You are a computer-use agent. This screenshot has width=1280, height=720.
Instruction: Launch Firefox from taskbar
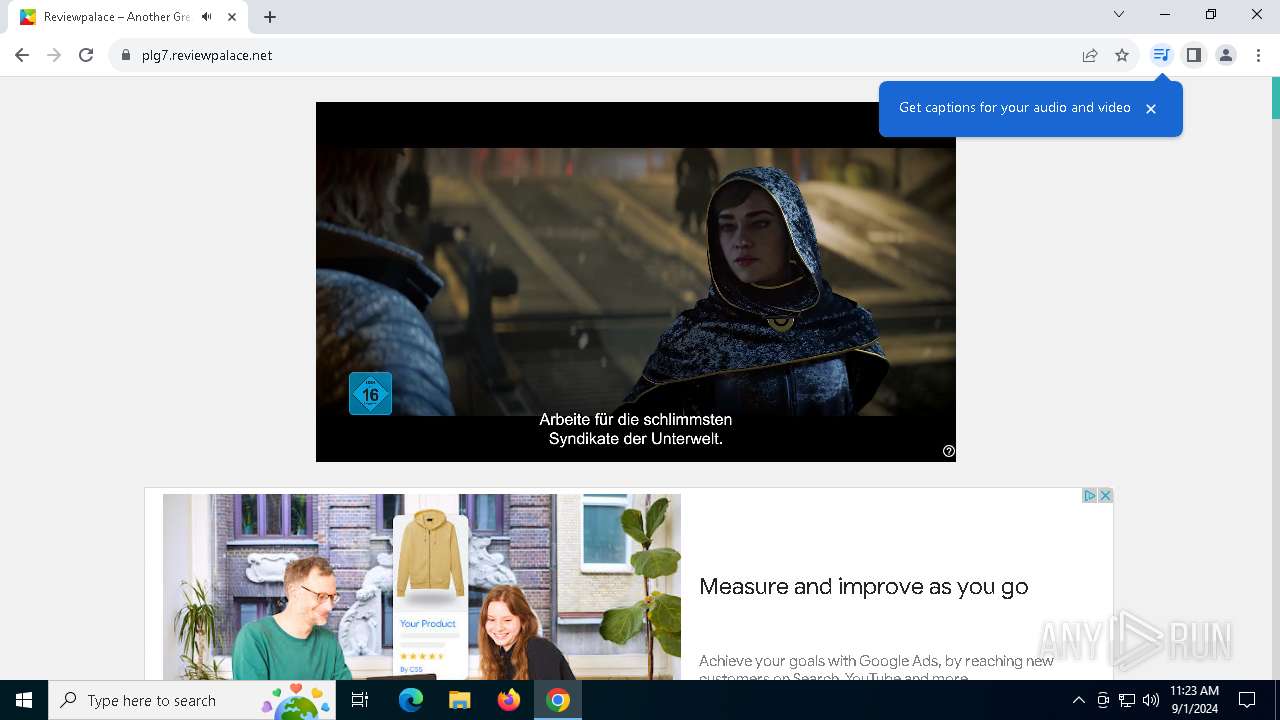(x=508, y=700)
